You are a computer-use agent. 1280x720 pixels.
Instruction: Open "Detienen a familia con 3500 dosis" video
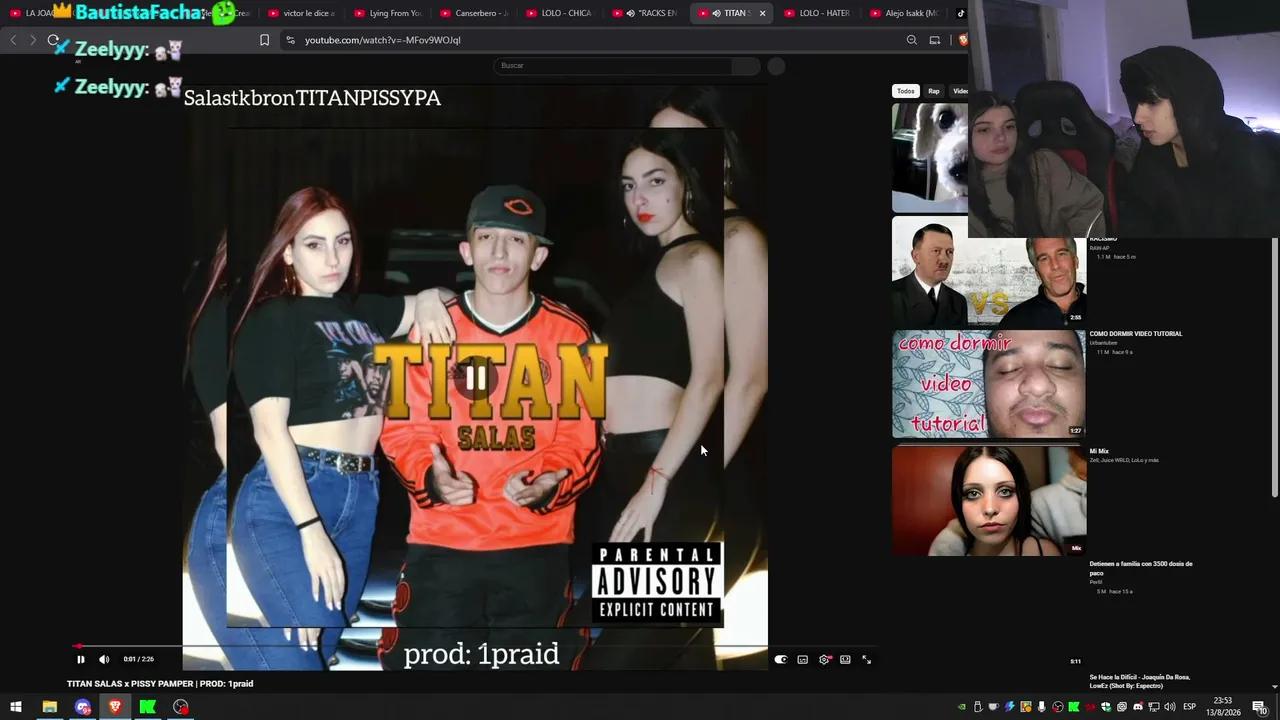coord(1141,568)
